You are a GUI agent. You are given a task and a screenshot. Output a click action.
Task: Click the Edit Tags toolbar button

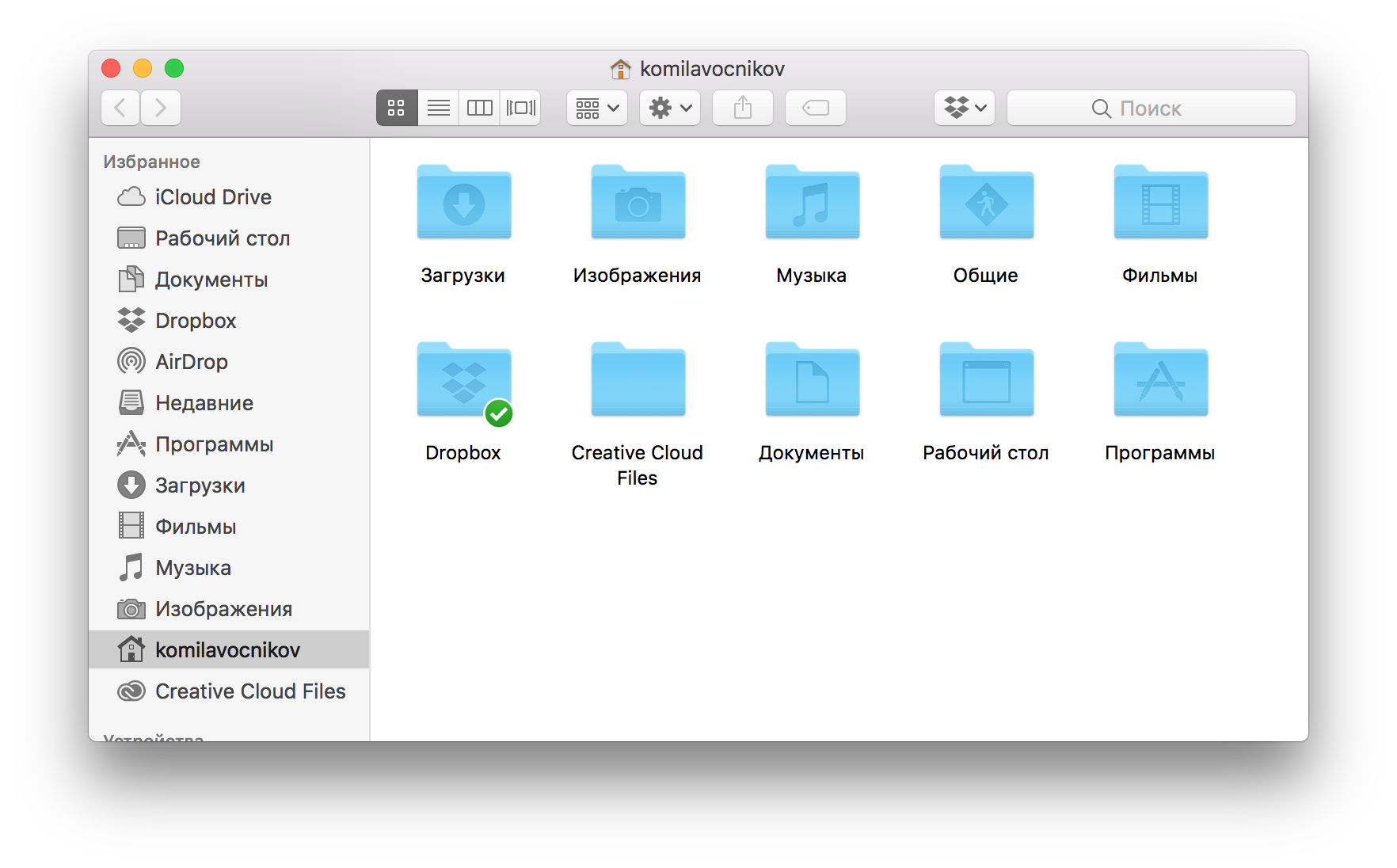click(x=815, y=108)
